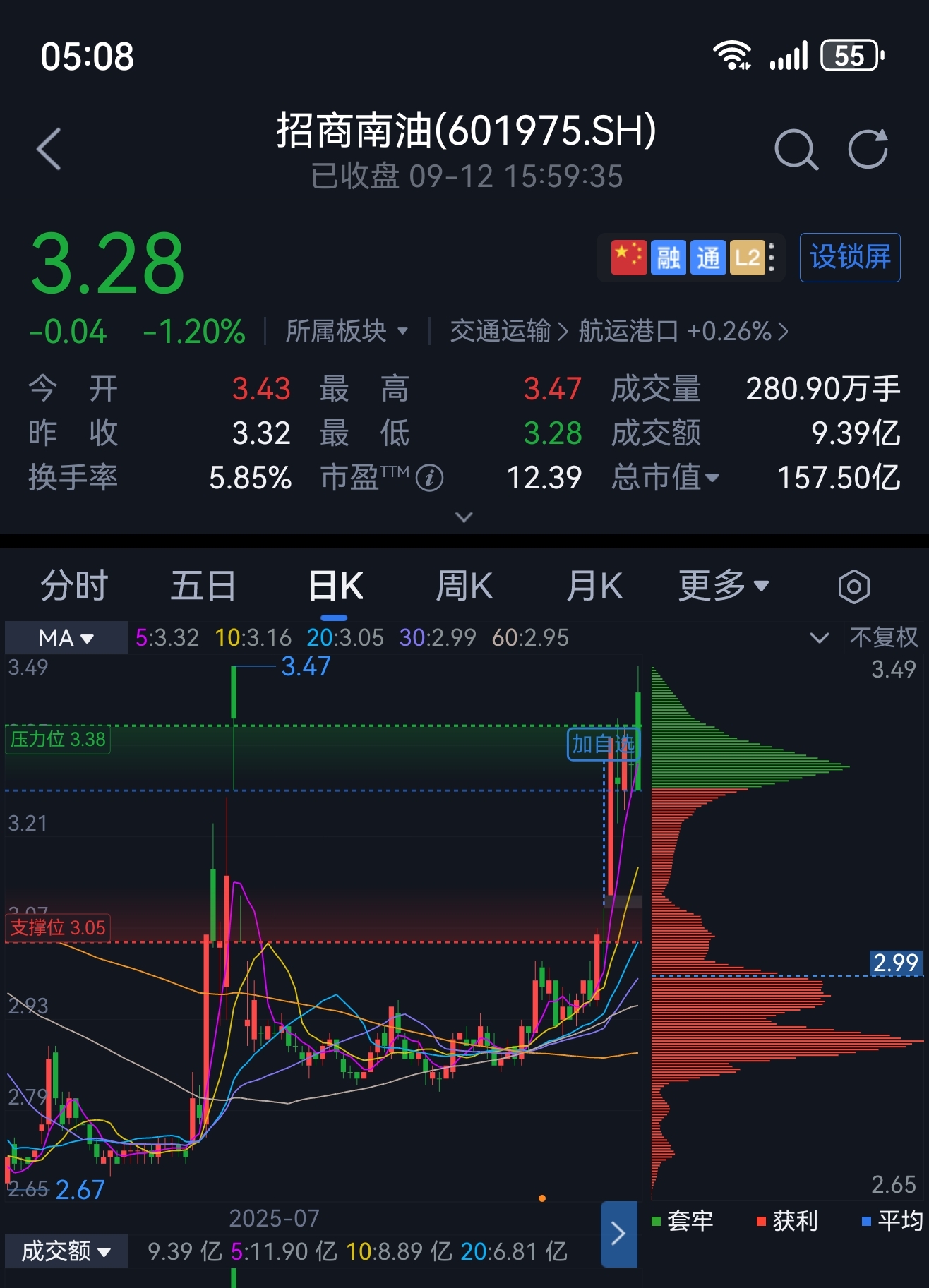This screenshot has height=1288, width=929.
Task: Expand more quote details chevron
Action: [x=464, y=517]
